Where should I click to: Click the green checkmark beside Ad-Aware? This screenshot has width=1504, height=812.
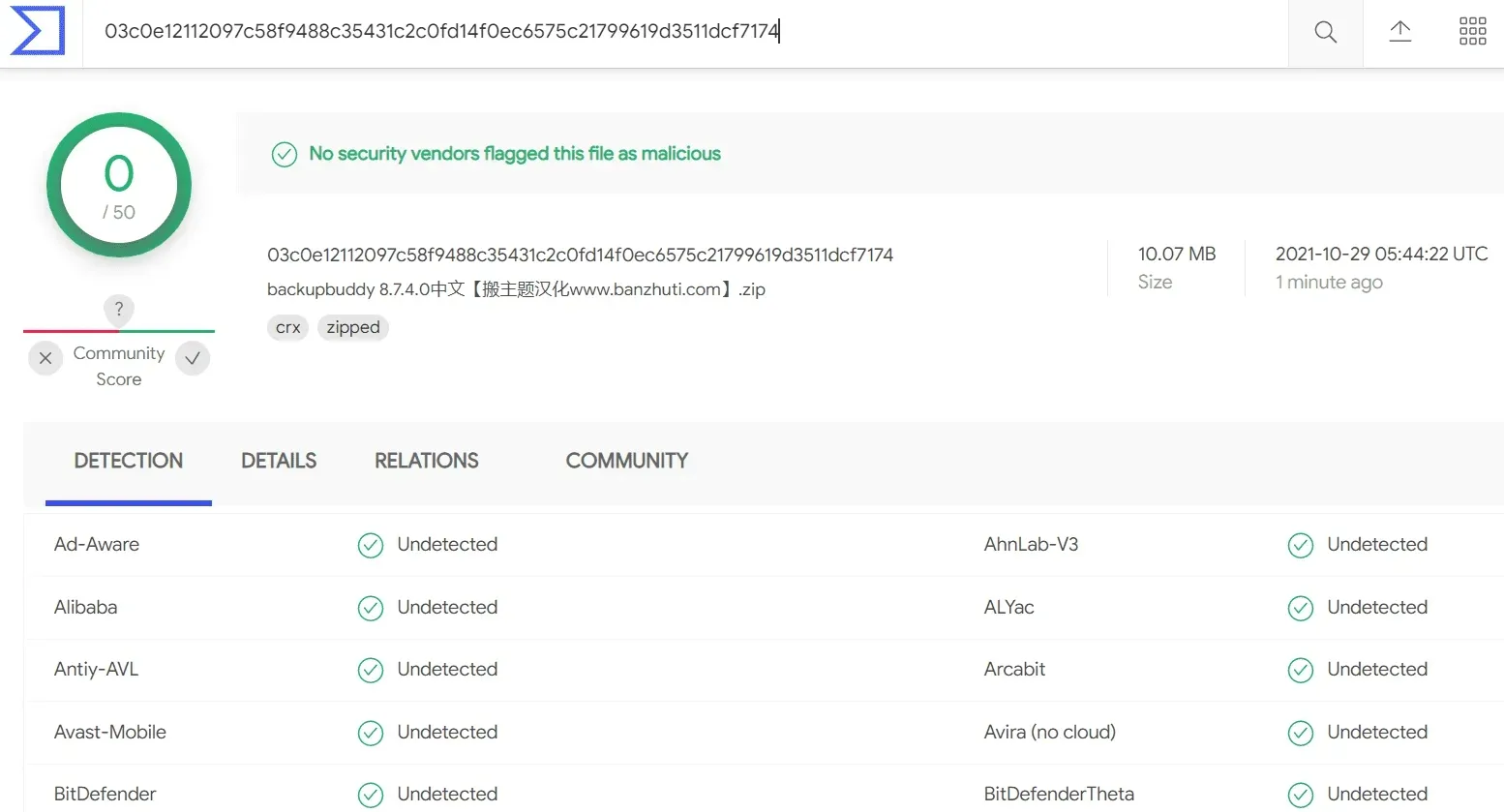click(x=371, y=546)
